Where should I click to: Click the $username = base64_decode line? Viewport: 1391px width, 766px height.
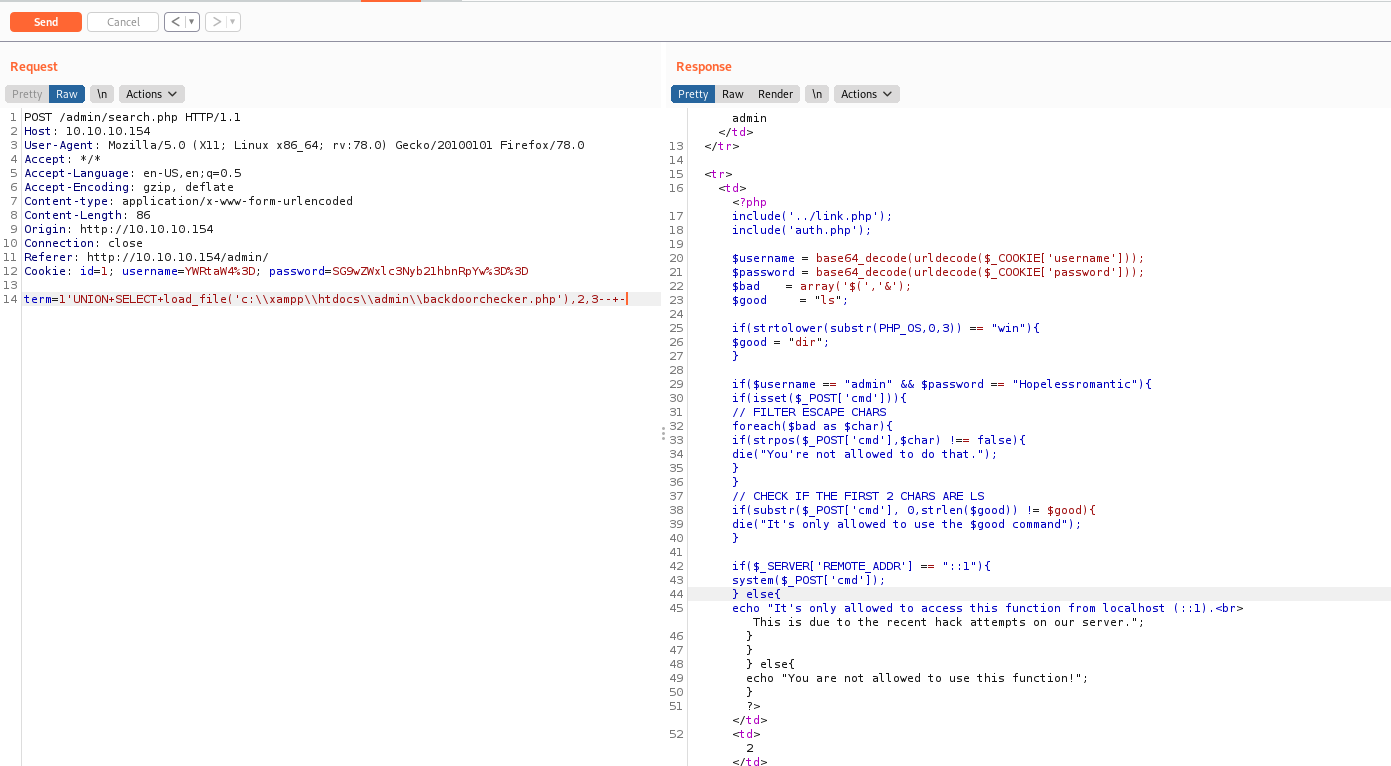938,258
